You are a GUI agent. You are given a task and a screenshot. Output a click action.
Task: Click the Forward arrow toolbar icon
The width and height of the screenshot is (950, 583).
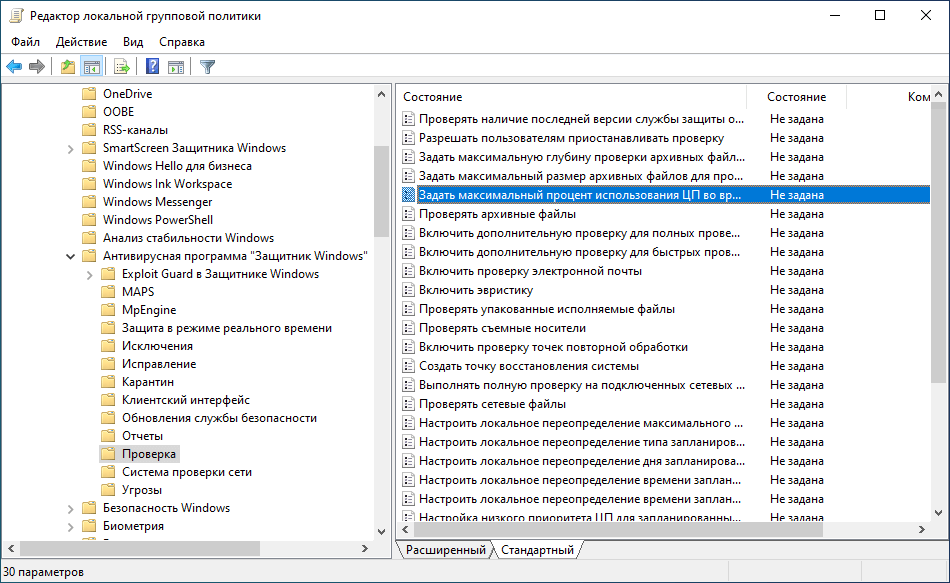point(37,67)
